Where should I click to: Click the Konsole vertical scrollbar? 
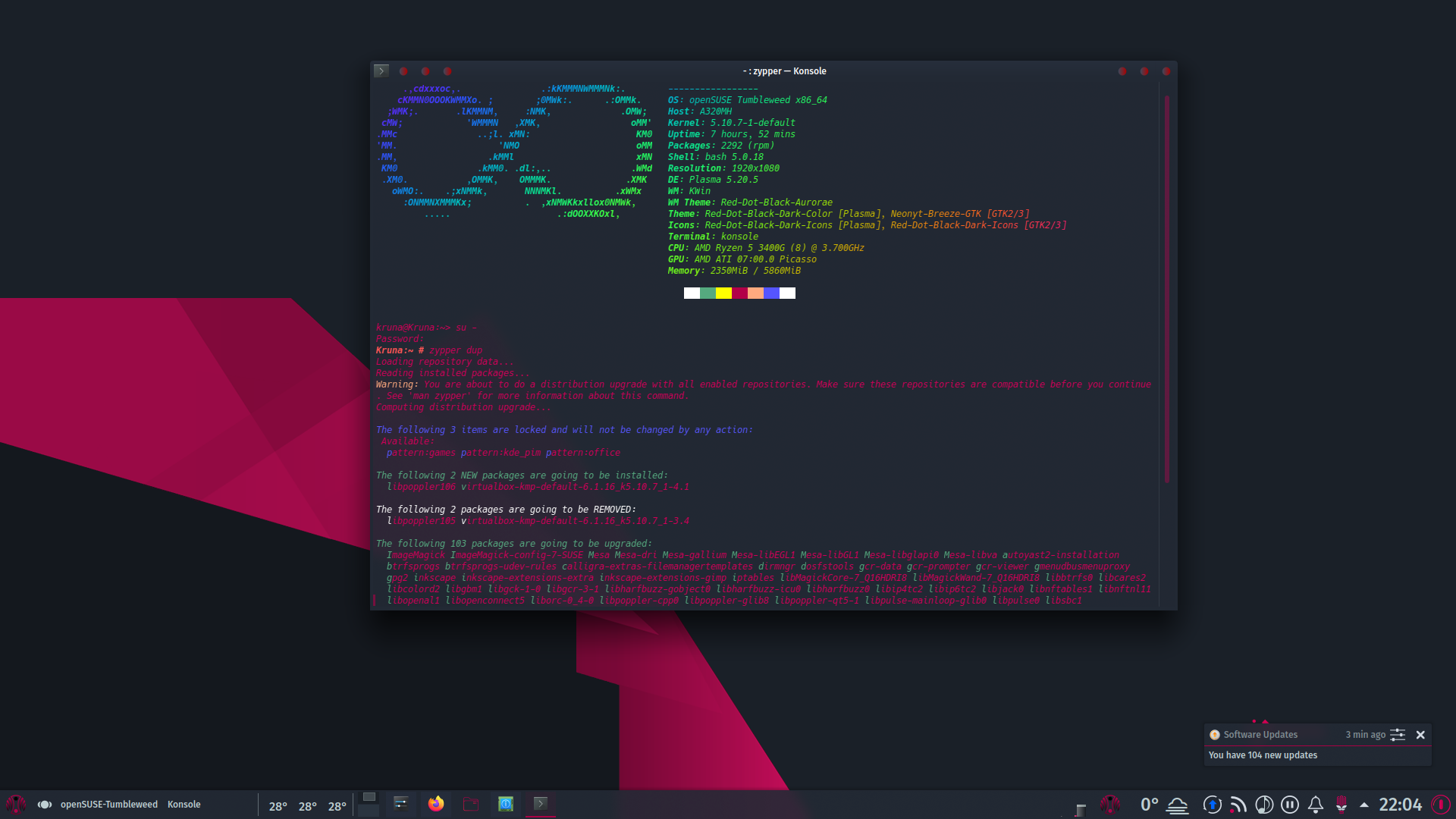point(1166,288)
